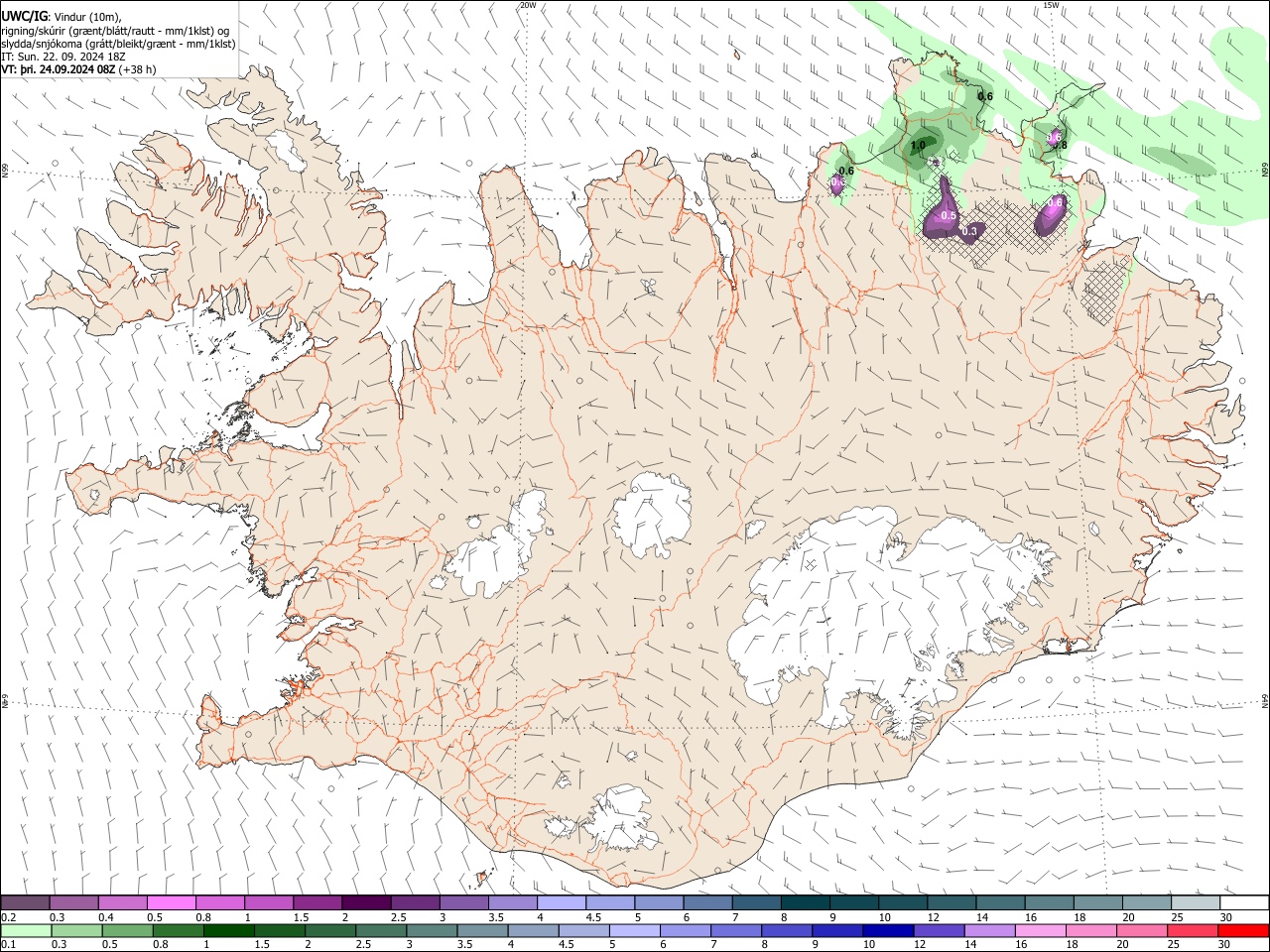Pick the bright red swatch after 30
The width and height of the screenshot is (1270, 952).
(1242, 930)
